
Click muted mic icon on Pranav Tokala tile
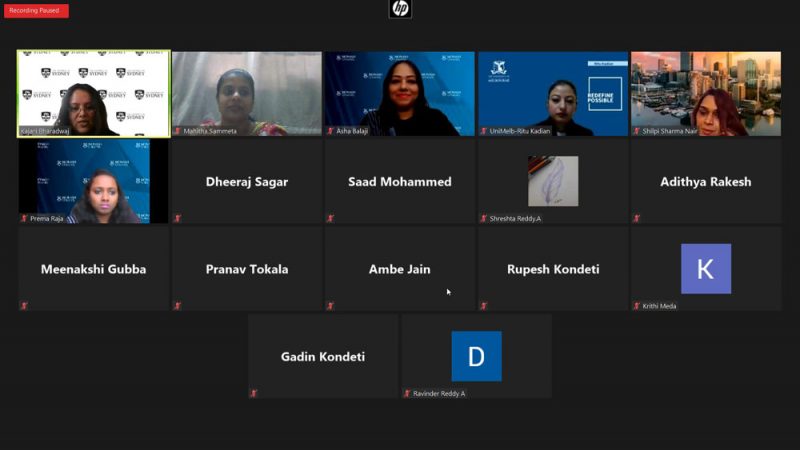point(178,306)
